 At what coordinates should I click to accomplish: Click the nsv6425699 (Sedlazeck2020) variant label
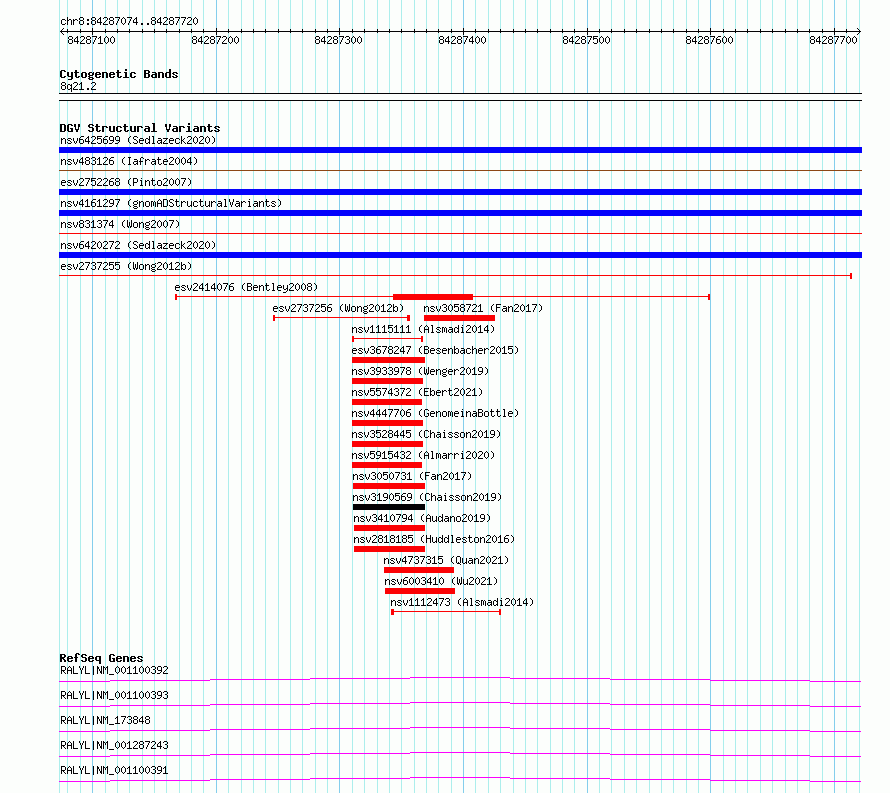point(138,140)
